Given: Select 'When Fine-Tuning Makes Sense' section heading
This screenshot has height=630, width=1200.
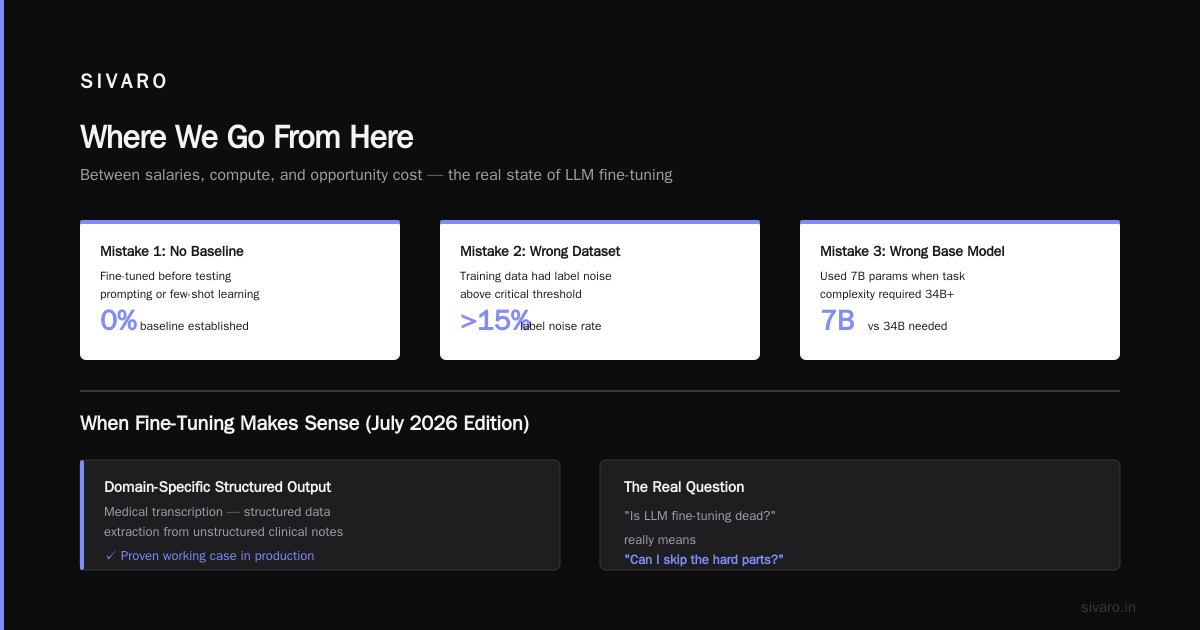Looking at the screenshot, I should pyautogui.click(x=304, y=423).
